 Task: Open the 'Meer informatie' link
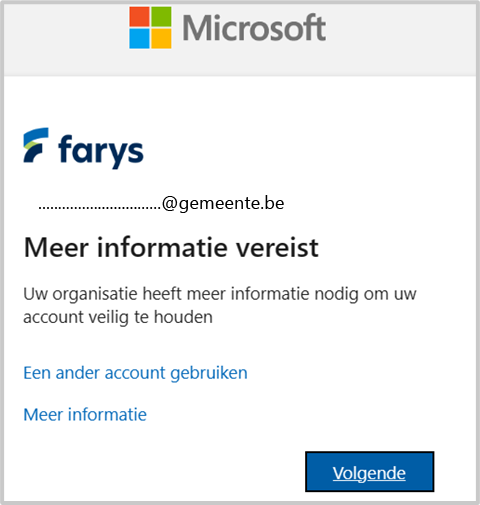tap(85, 414)
